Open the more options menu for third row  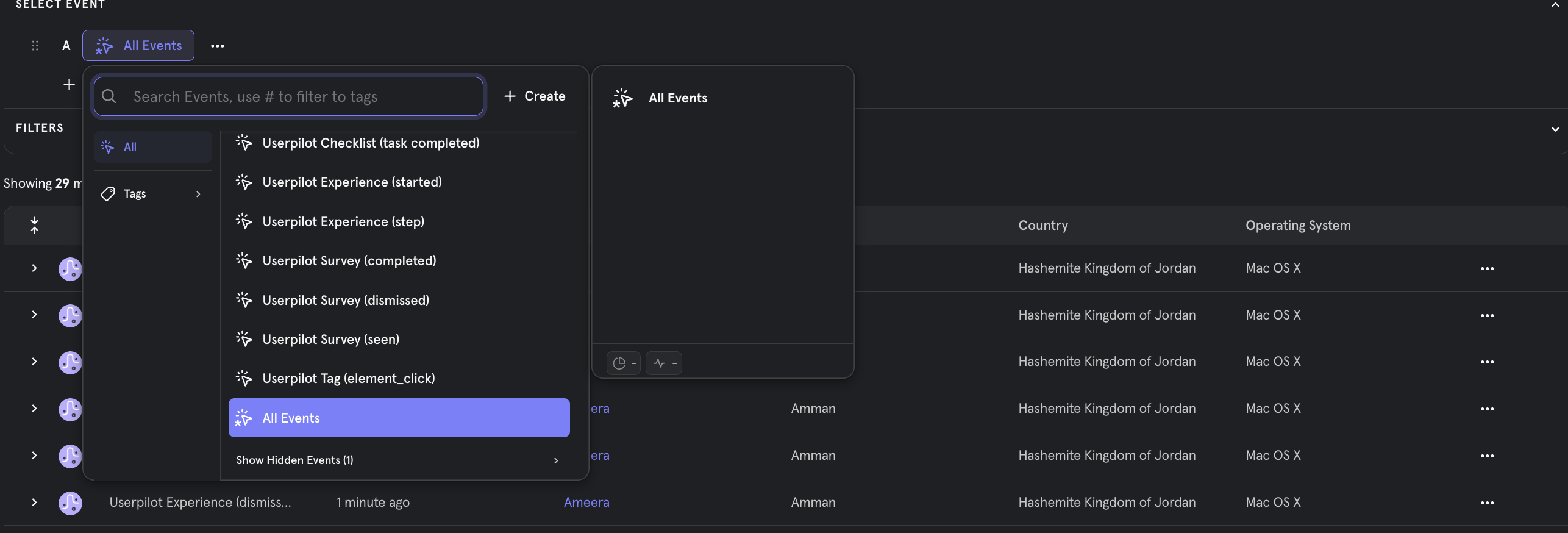[1488, 362]
